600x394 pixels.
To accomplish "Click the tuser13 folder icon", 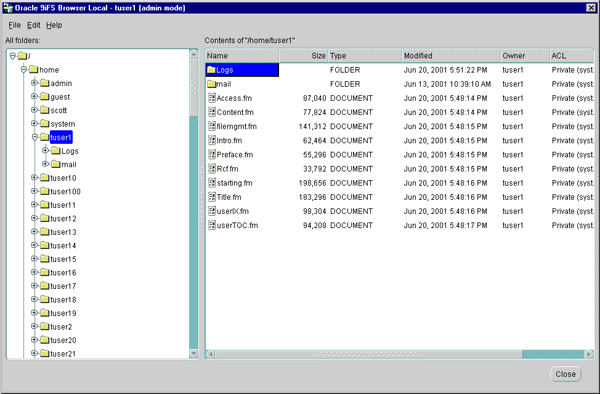I will tap(45, 232).
